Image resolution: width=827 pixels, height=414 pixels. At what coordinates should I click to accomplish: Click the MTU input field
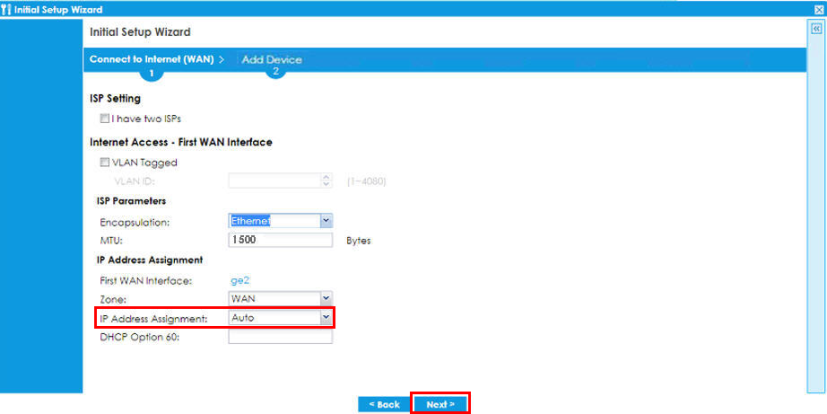(x=280, y=240)
